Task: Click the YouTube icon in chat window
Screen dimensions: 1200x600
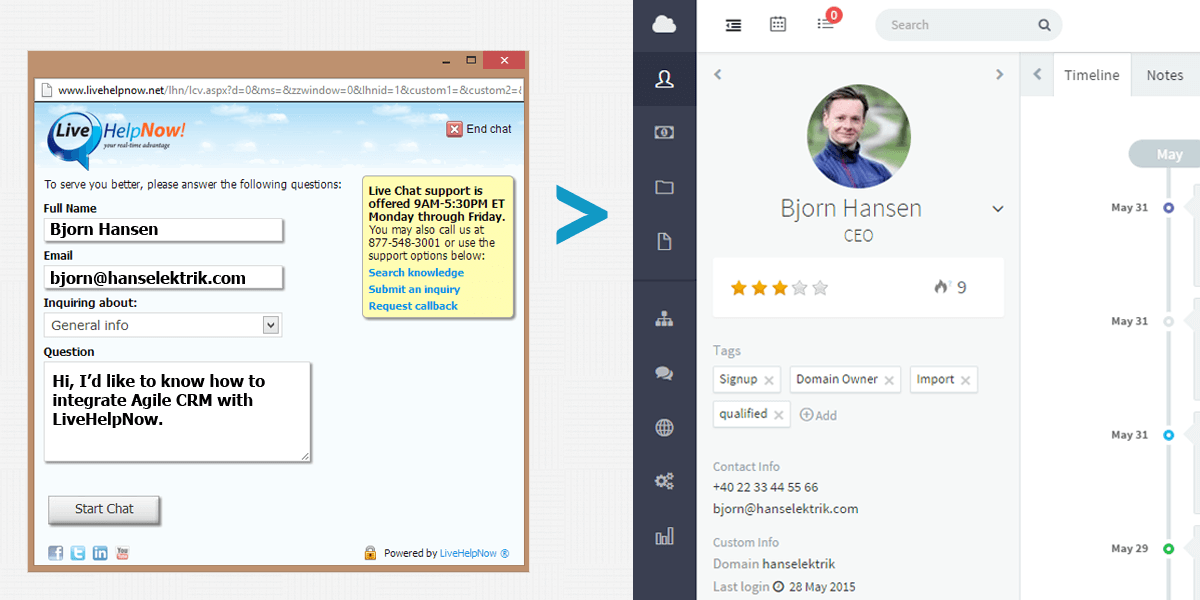Action: click(122, 553)
